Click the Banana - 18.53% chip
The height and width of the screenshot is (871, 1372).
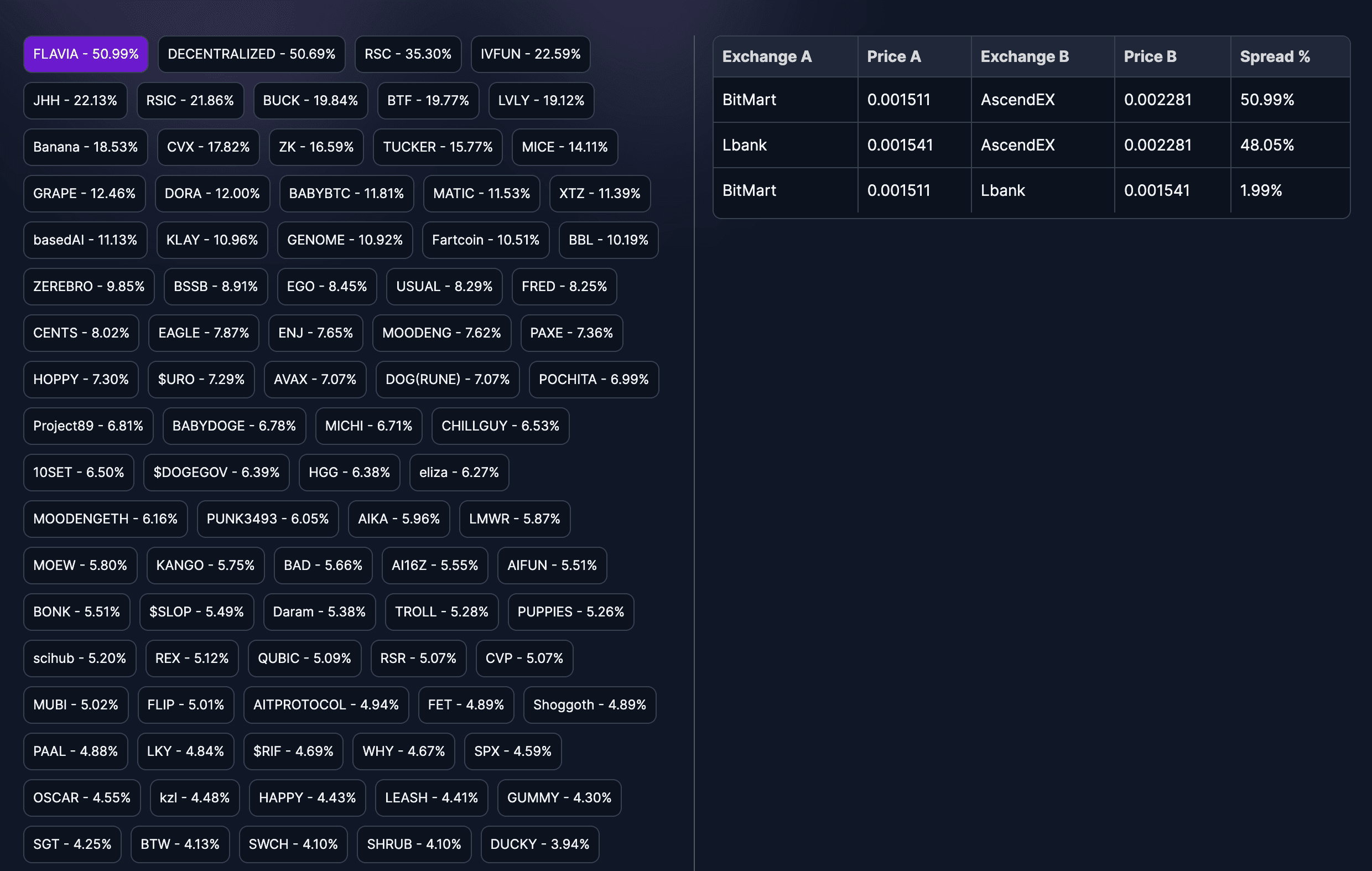[85, 147]
